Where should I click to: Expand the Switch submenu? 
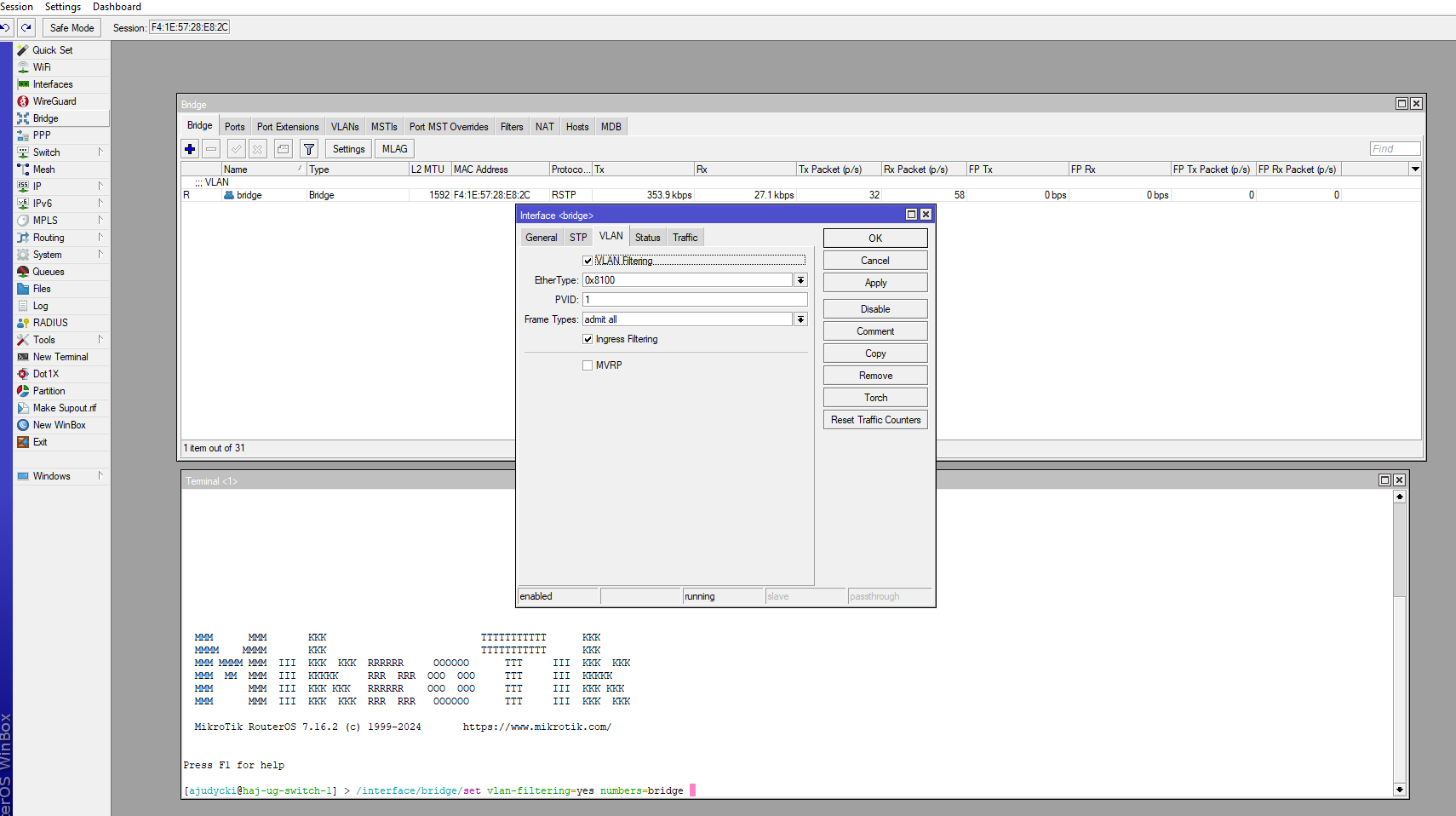coord(100,152)
